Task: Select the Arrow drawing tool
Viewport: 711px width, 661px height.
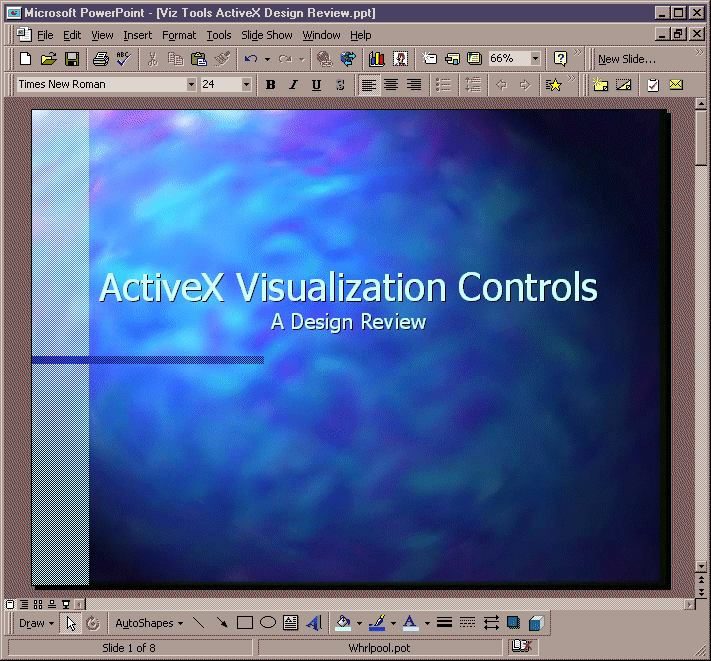Action: [x=222, y=622]
